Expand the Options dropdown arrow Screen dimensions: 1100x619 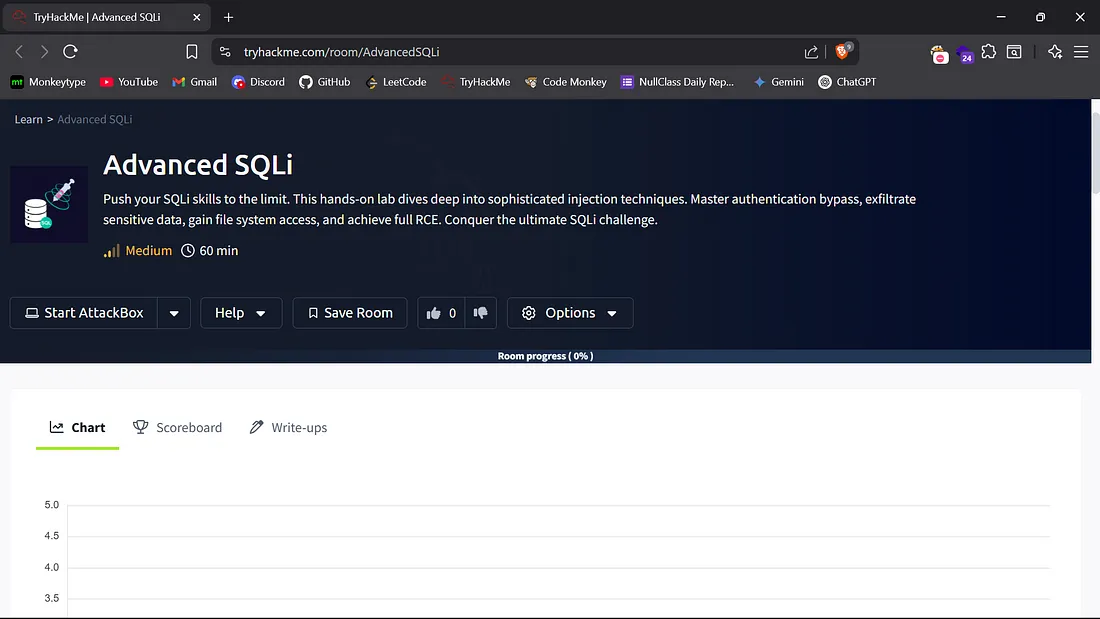609,312
